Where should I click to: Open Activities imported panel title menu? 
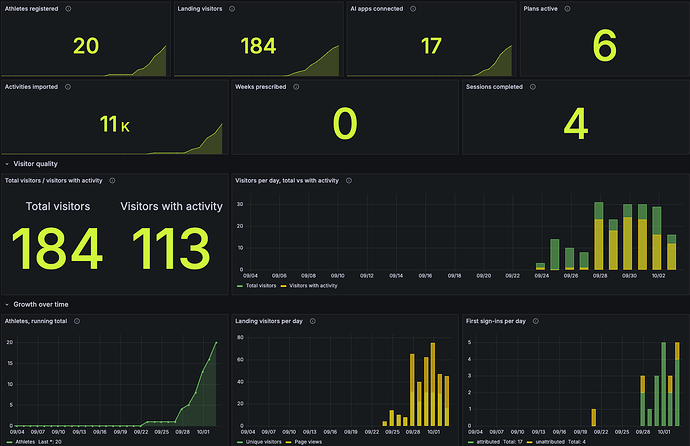(x=31, y=87)
